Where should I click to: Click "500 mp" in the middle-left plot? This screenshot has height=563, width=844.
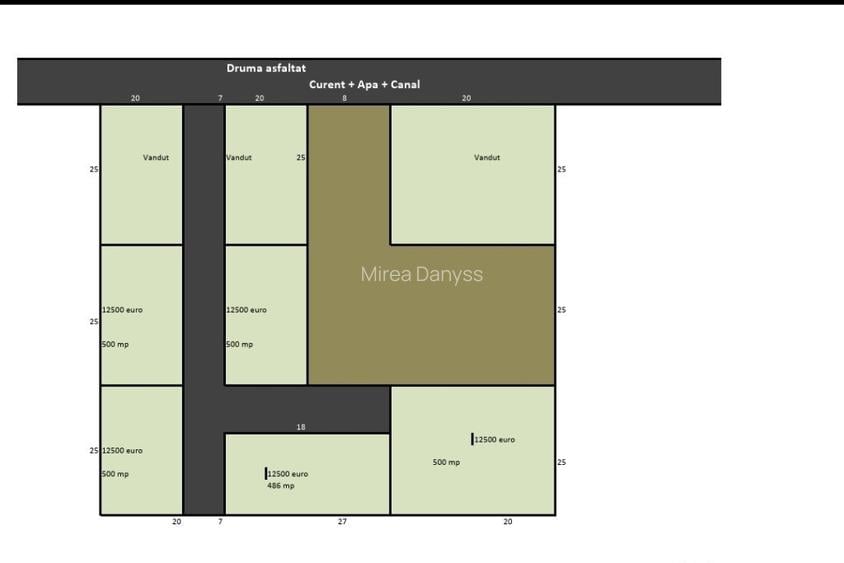click(x=116, y=344)
